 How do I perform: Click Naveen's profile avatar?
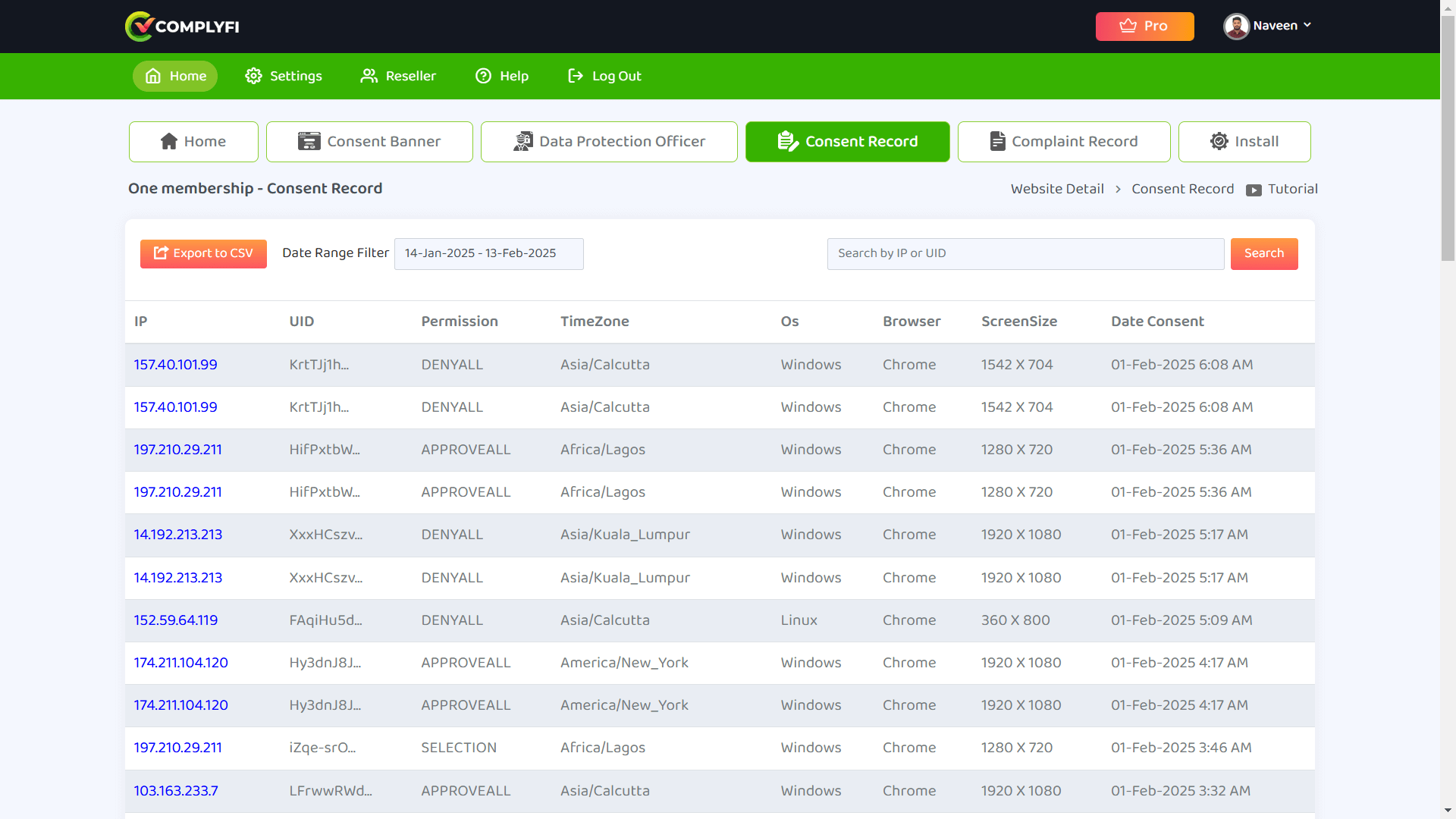1236,26
